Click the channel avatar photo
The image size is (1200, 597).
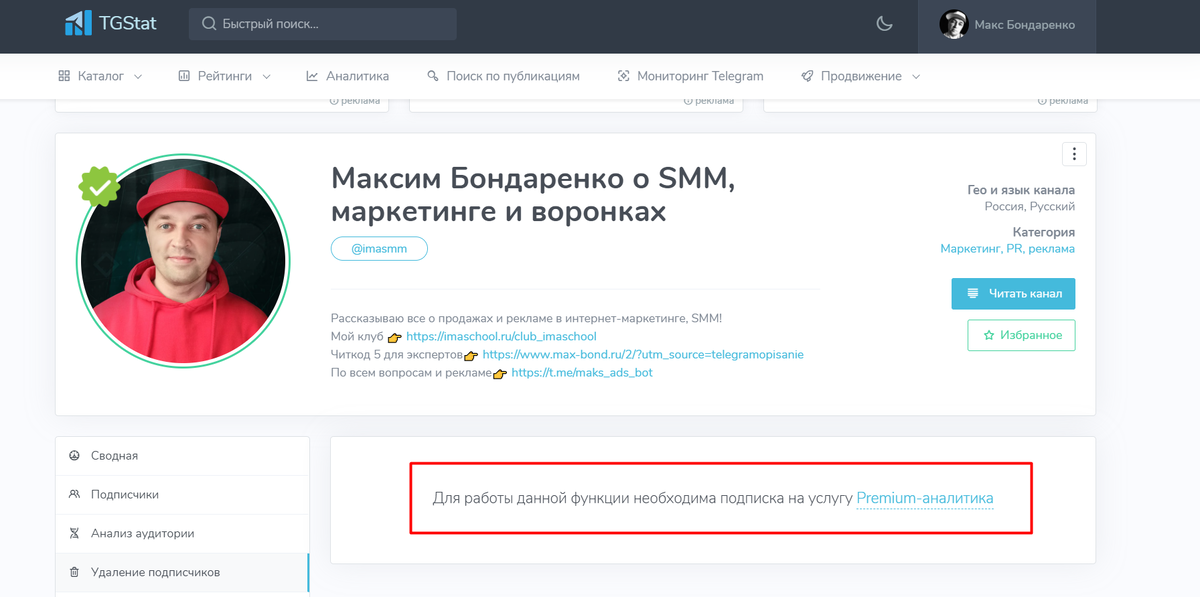pyautogui.click(x=183, y=261)
